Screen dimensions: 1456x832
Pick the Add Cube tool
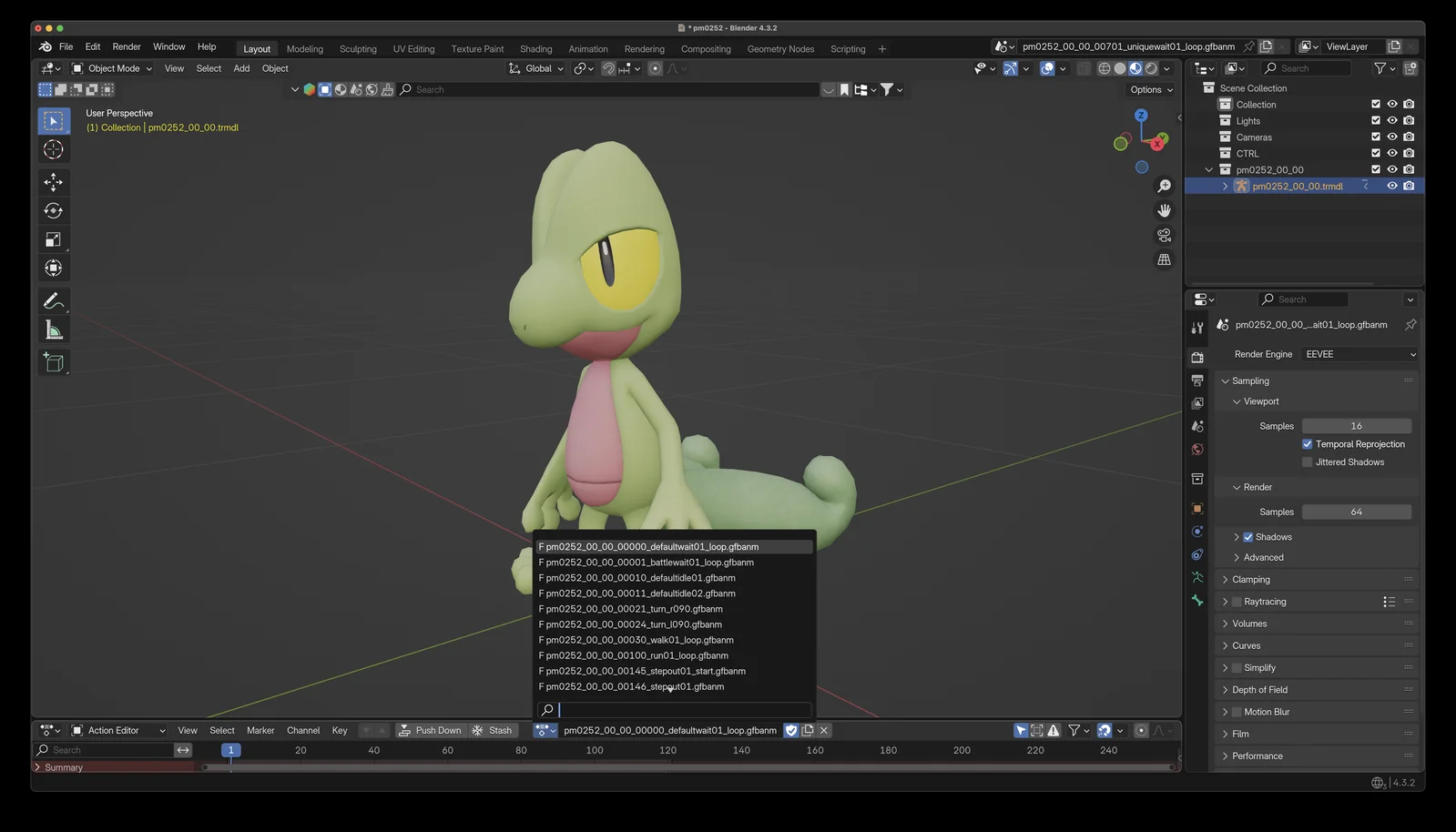click(53, 362)
